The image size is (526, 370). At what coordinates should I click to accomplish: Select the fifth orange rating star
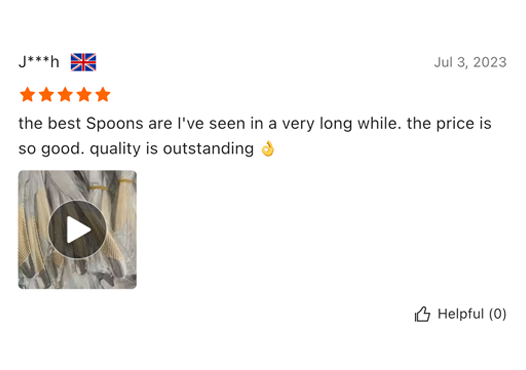[103, 94]
